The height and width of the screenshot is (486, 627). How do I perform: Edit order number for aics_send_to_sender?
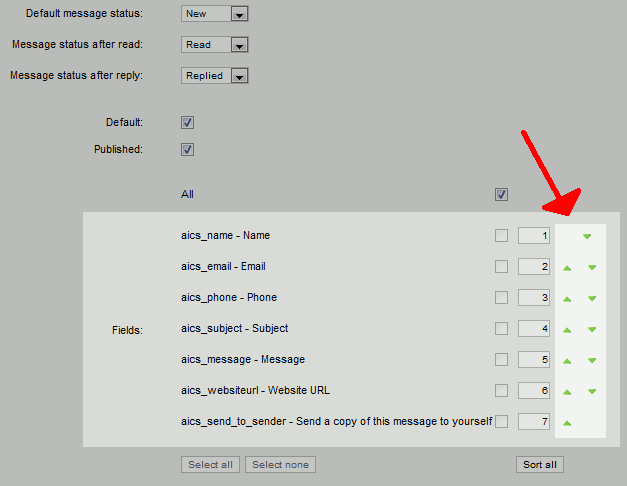tap(534, 422)
